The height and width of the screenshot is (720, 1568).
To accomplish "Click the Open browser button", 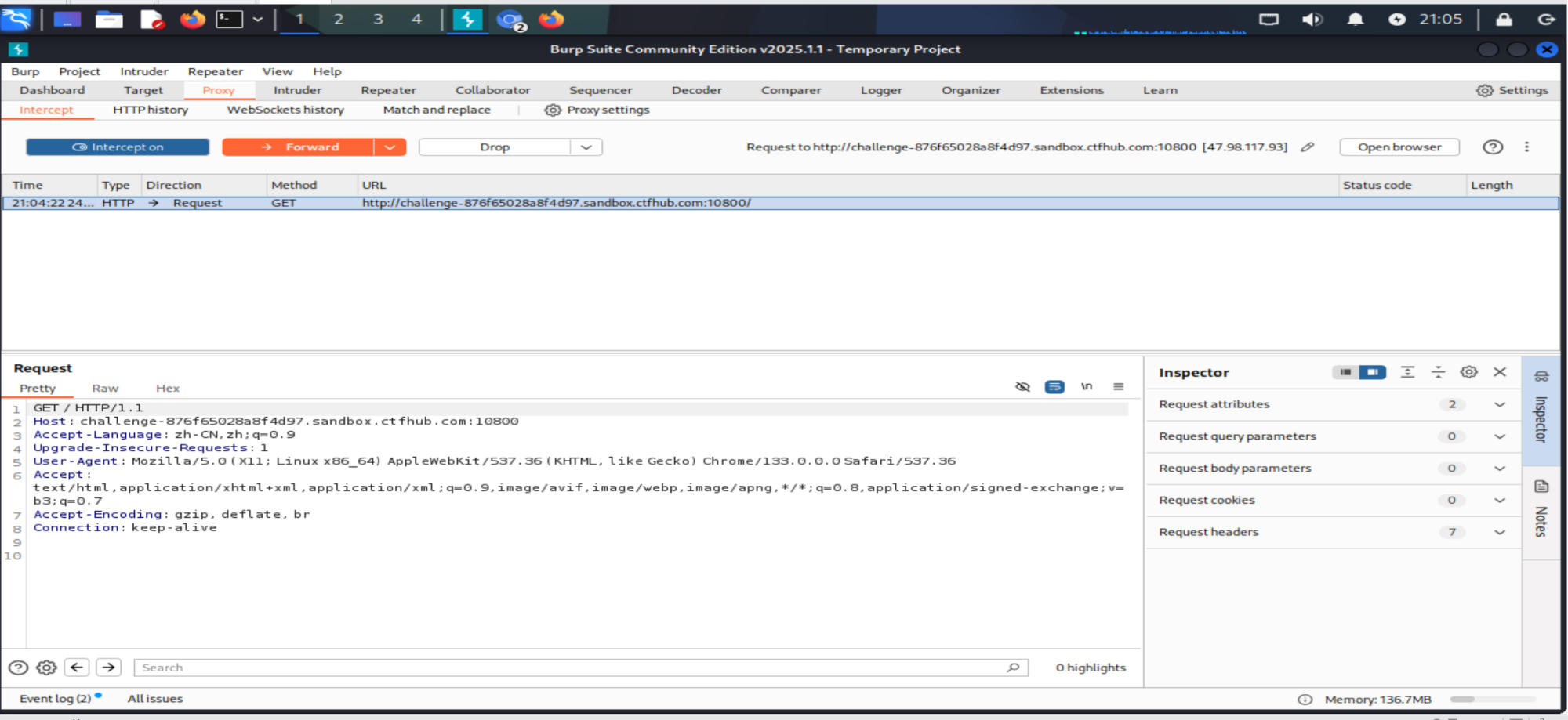I will 1399,147.
